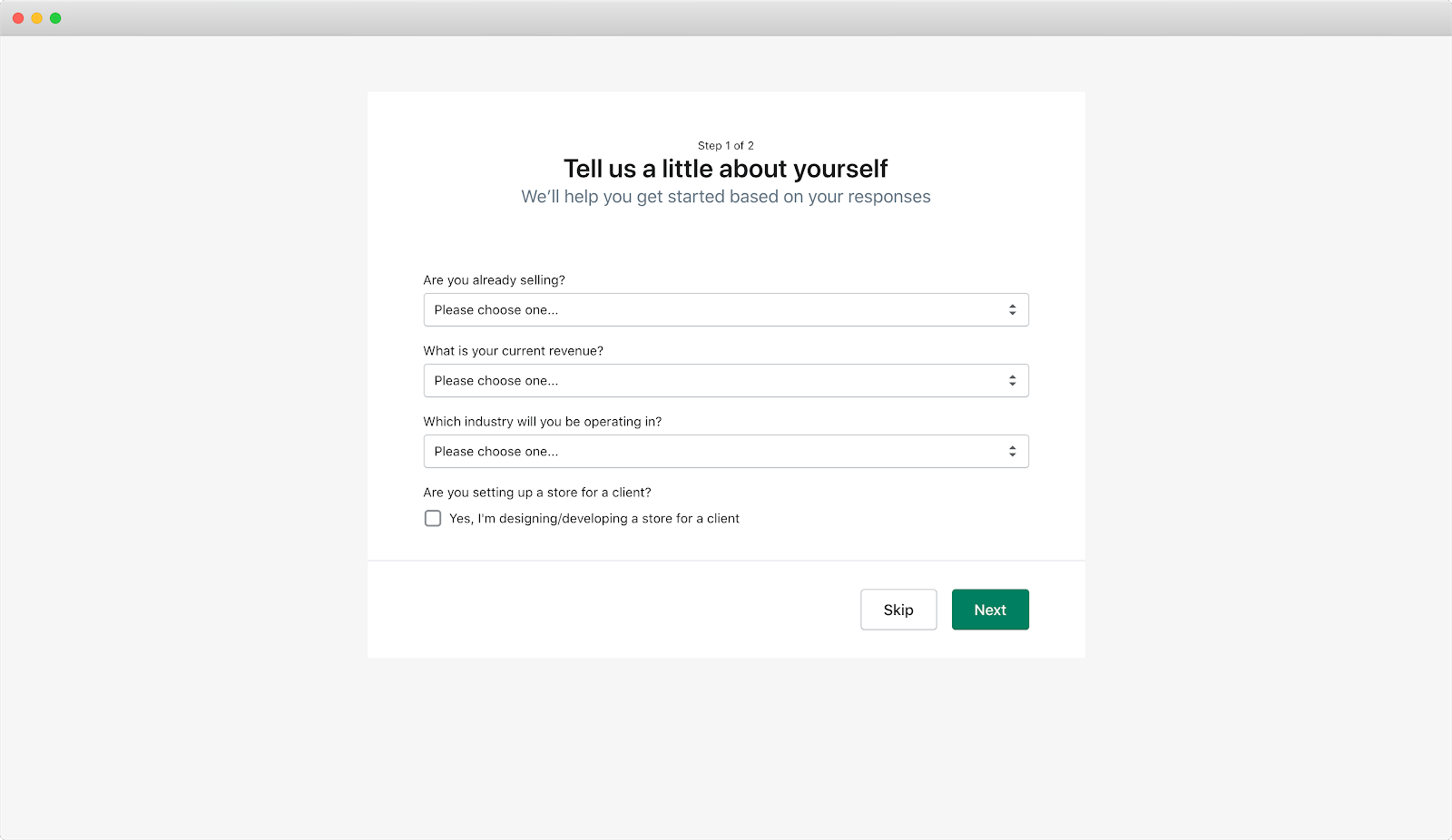This screenshot has height=840, width=1452.
Task: Click the stepper arrows on the industry dropdown
Action: pyautogui.click(x=1012, y=451)
